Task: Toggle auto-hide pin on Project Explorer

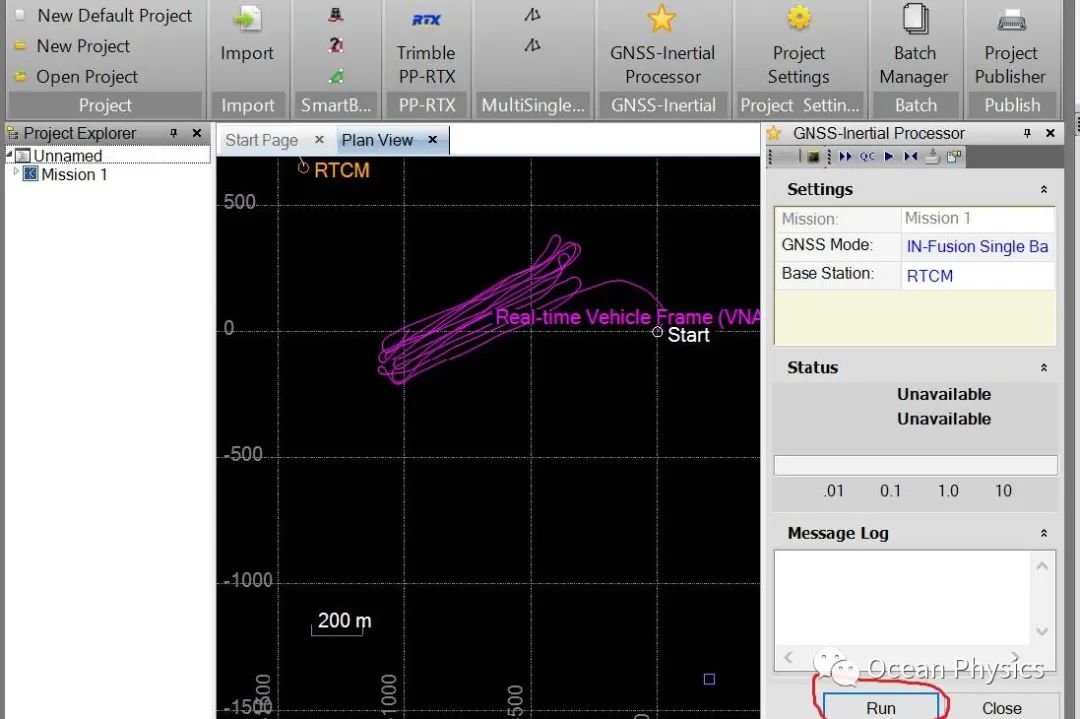Action: pyautogui.click(x=174, y=133)
